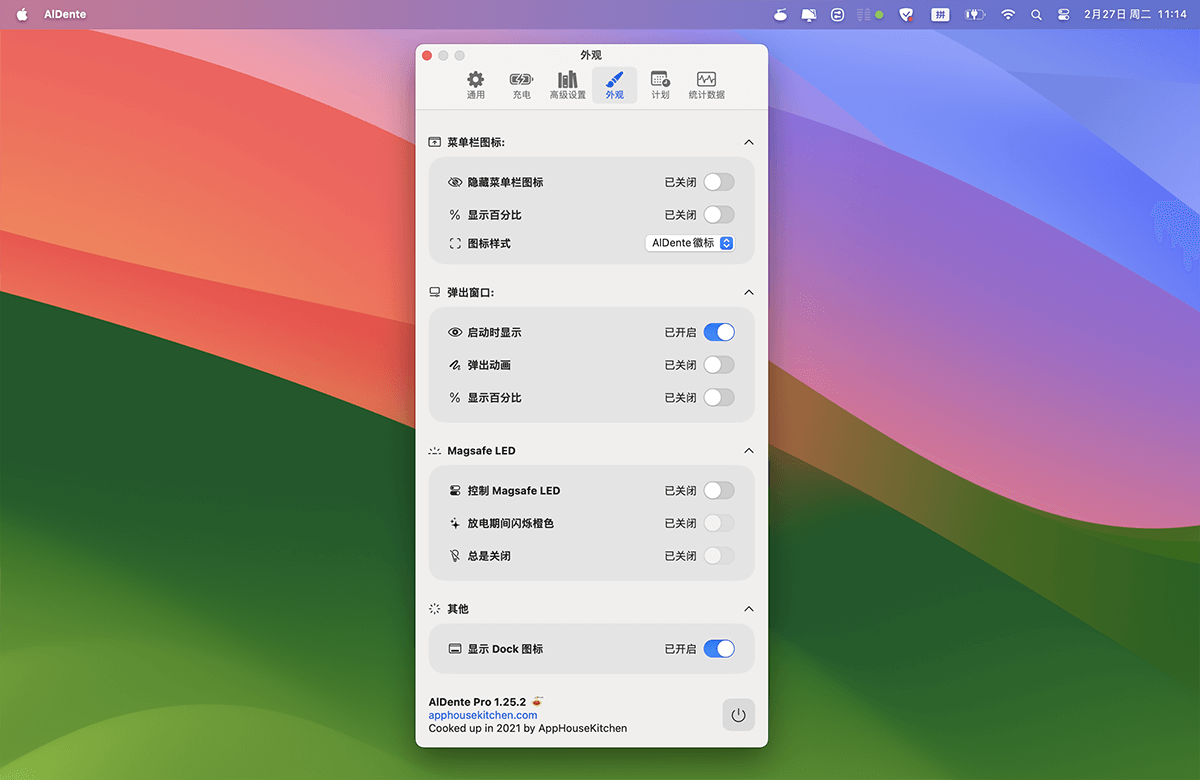
Task: Click the 外观 window title
Action: [x=591, y=56]
